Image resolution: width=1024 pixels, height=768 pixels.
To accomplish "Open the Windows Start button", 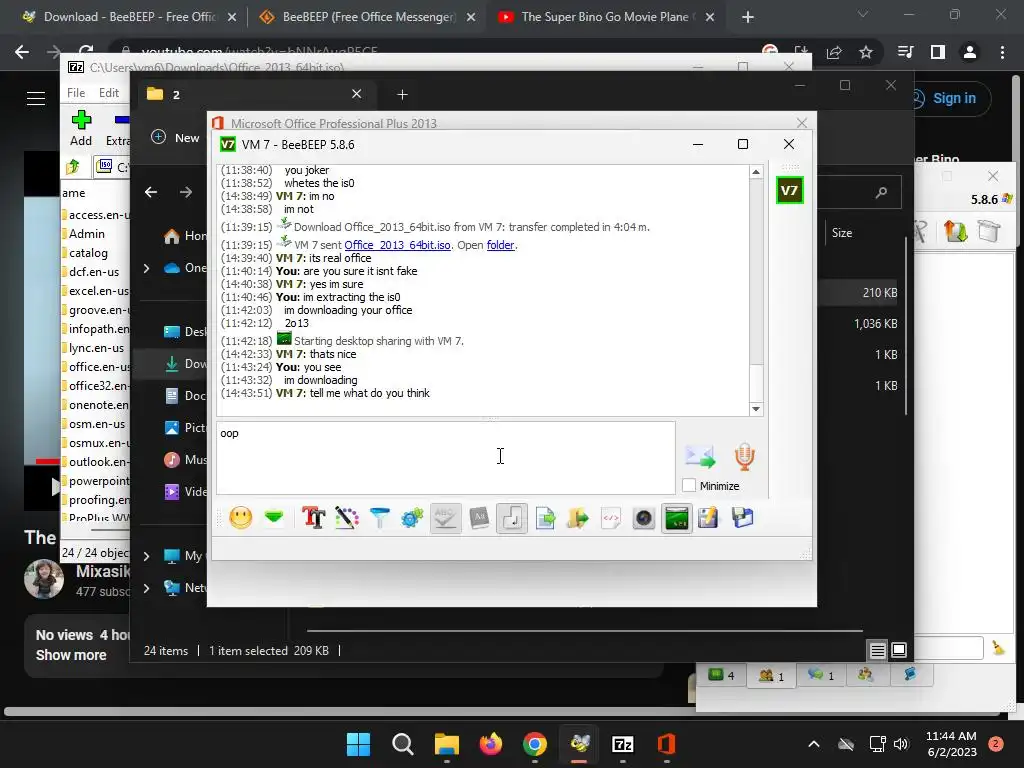I will point(359,744).
